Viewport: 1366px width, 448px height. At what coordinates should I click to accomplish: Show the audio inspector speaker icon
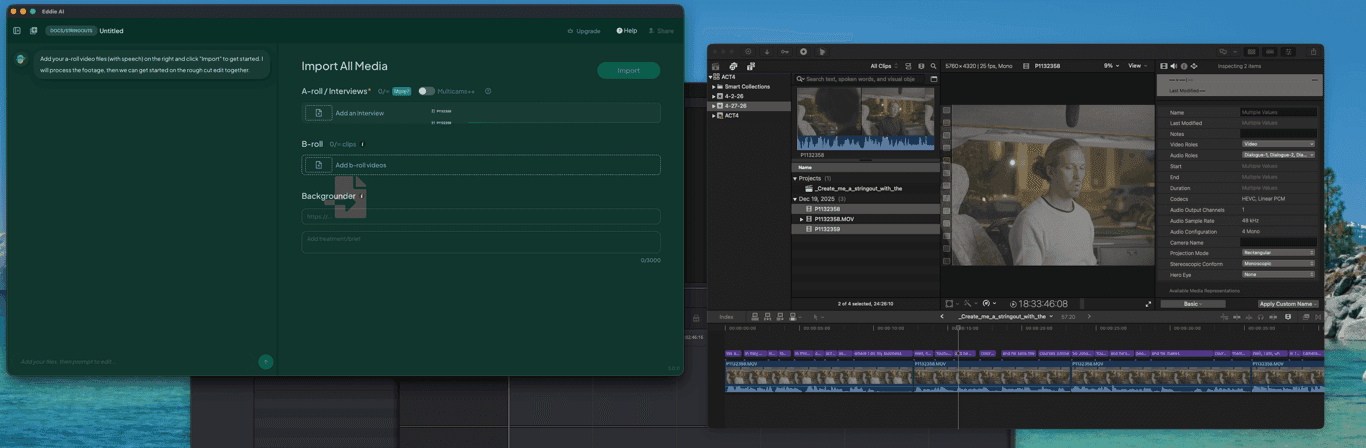point(1174,66)
